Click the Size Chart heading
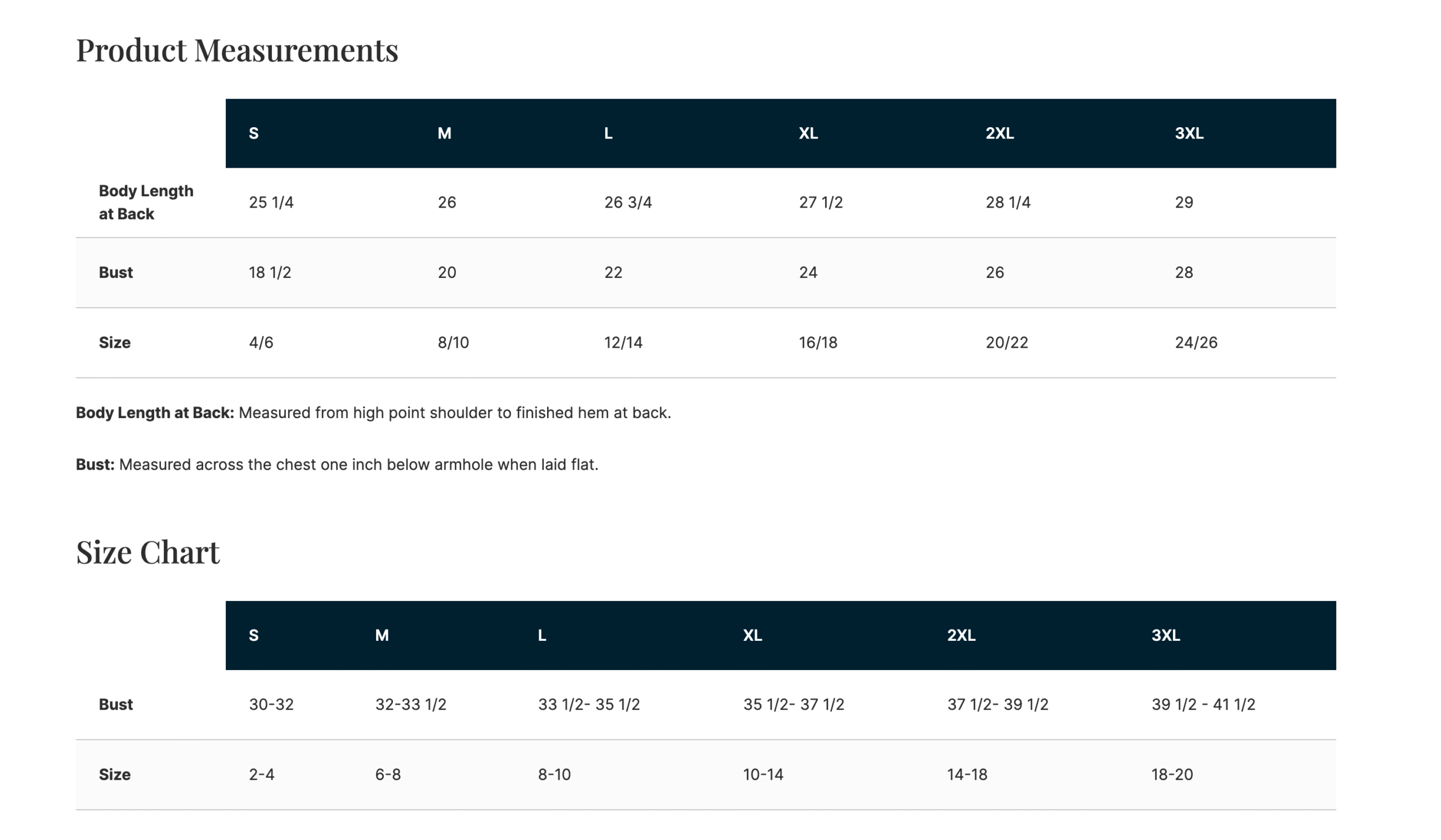The image size is (1441, 840). pyautogui.click(x=147, y=552)
